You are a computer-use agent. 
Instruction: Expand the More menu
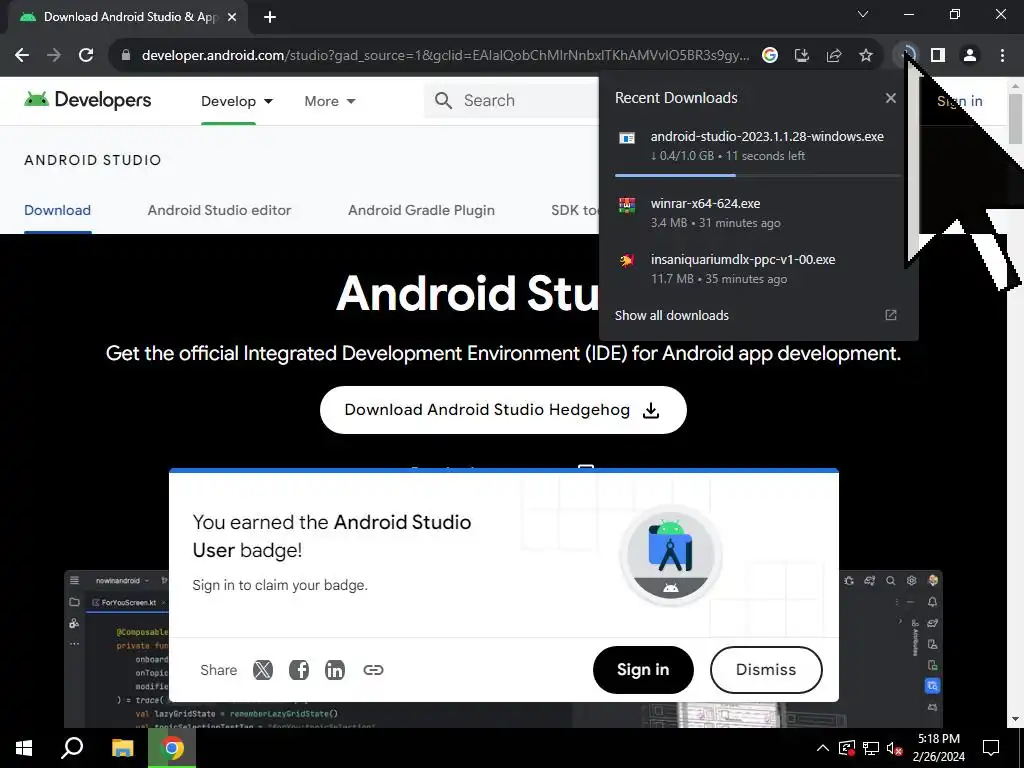(330, 101)
